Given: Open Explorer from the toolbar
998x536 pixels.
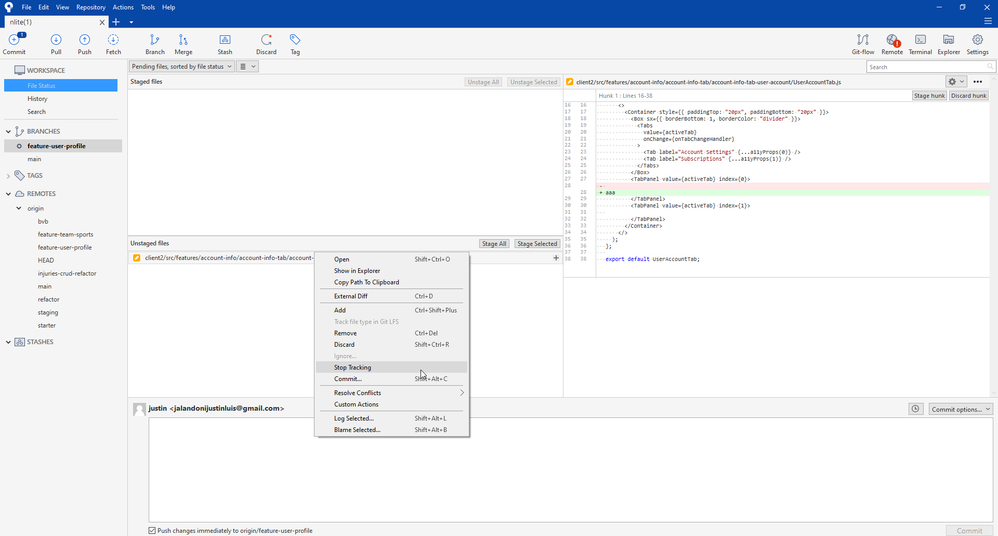Looking at the screenshot, I should (948, 44).
